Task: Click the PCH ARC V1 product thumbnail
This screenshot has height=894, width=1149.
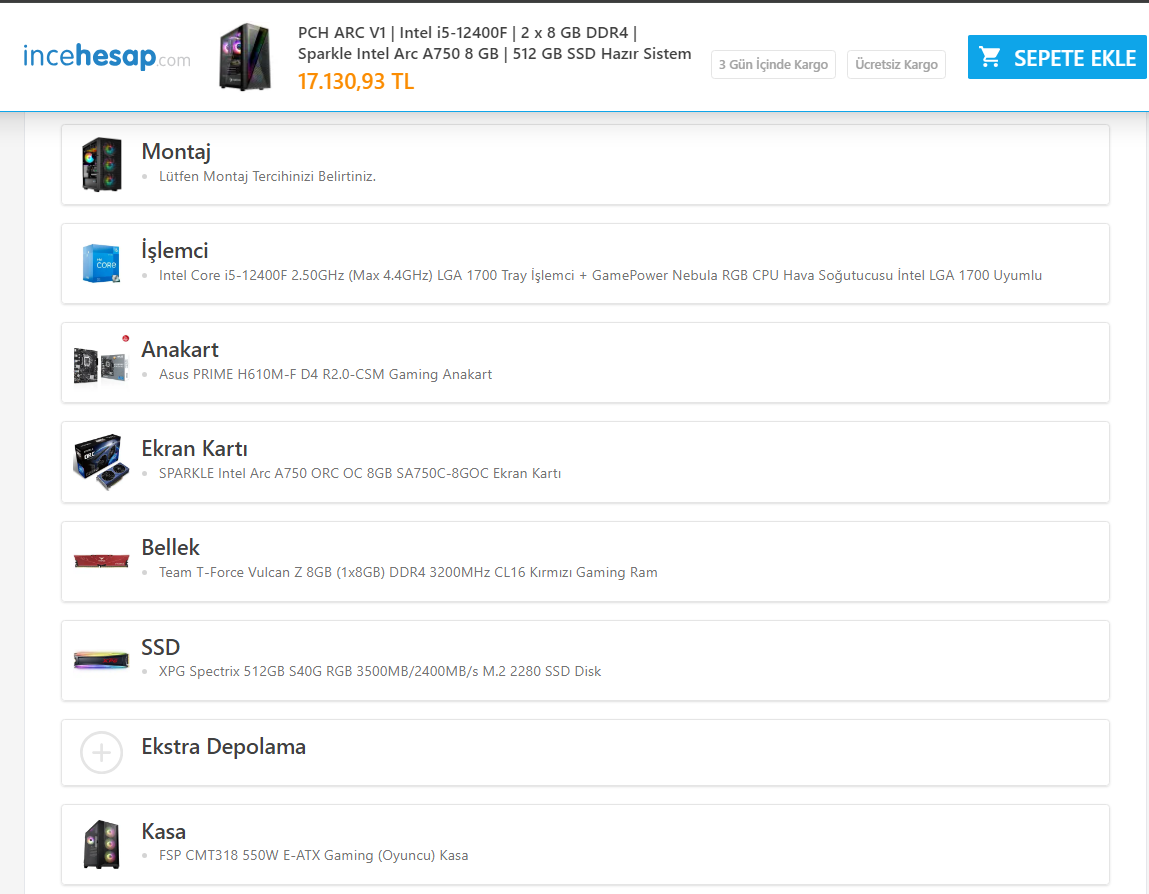Action: [245, 57]
